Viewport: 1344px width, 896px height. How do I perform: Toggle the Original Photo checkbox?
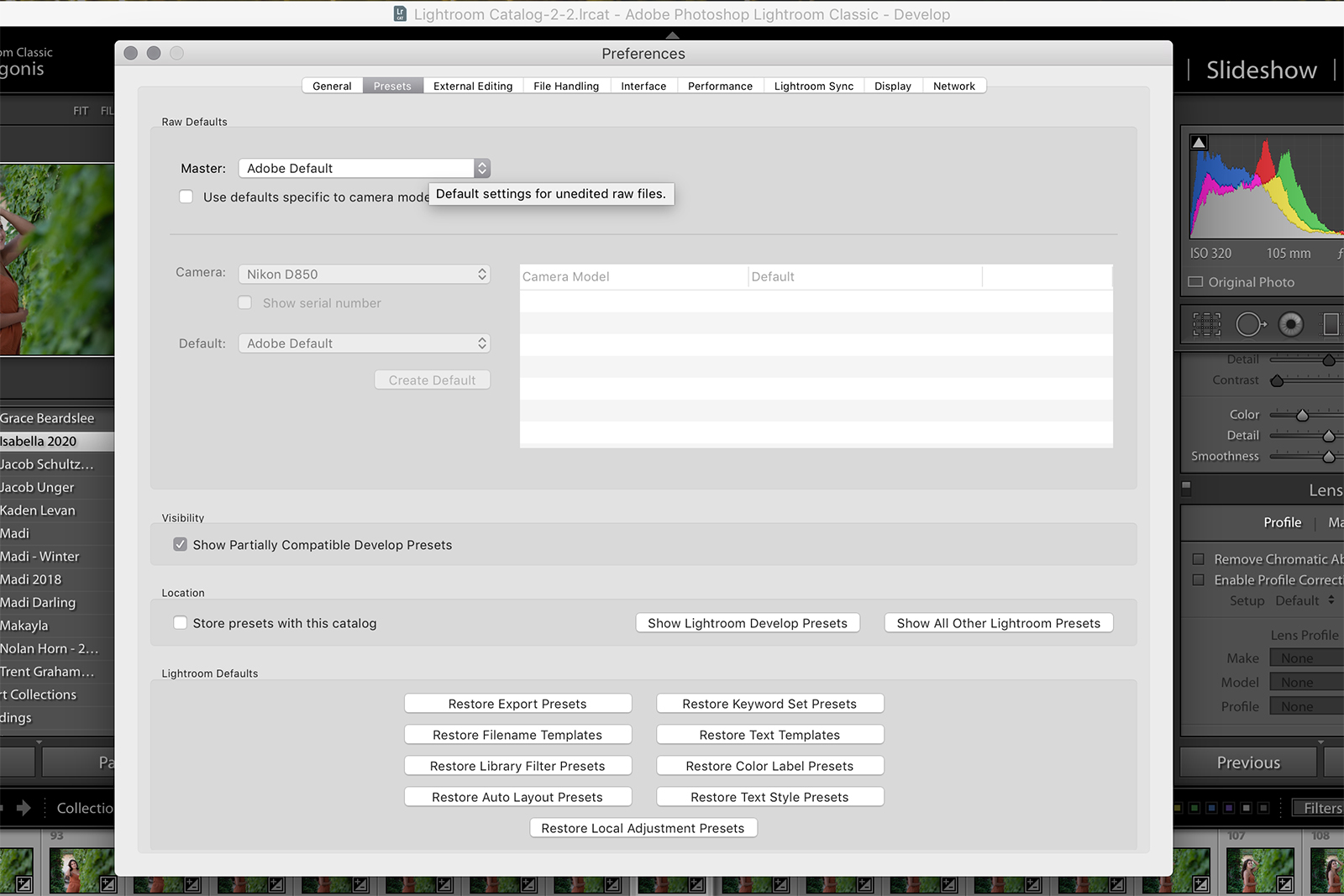(1195, 282)
